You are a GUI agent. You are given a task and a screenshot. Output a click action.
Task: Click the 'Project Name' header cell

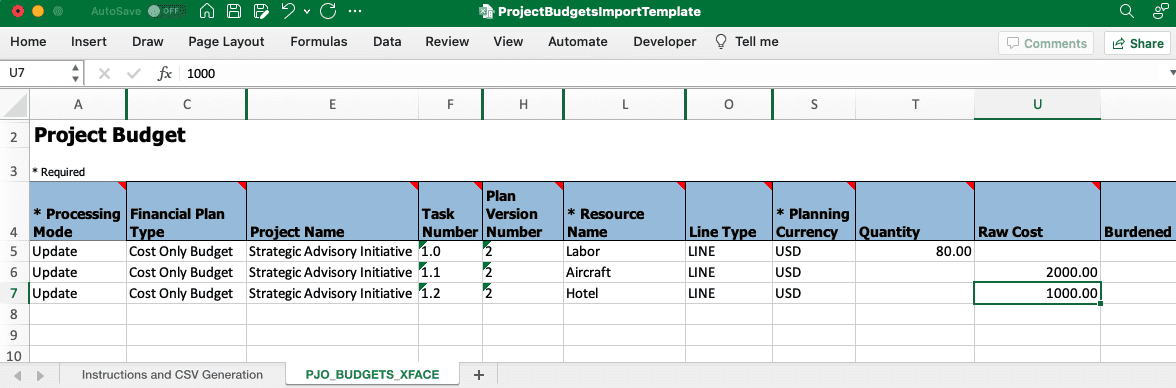coord(332,211)
